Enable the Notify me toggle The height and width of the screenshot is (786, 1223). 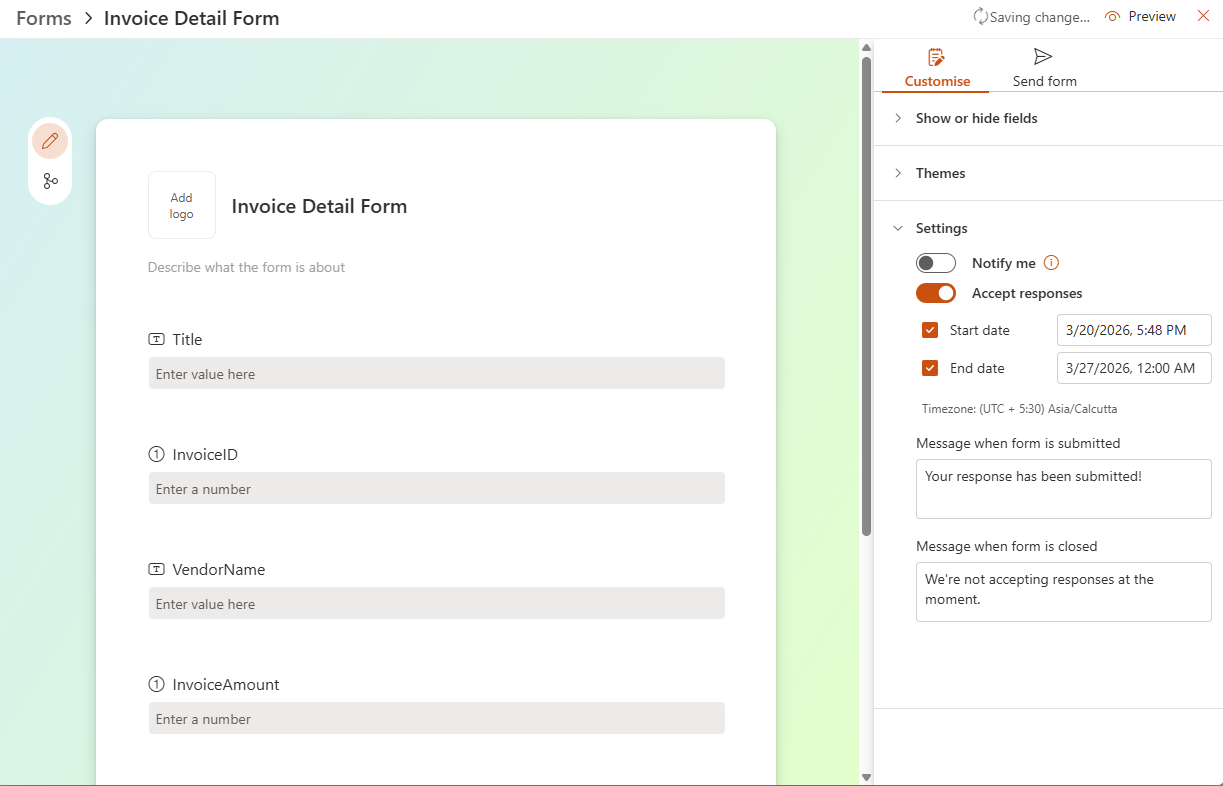(x=936, y=263)
